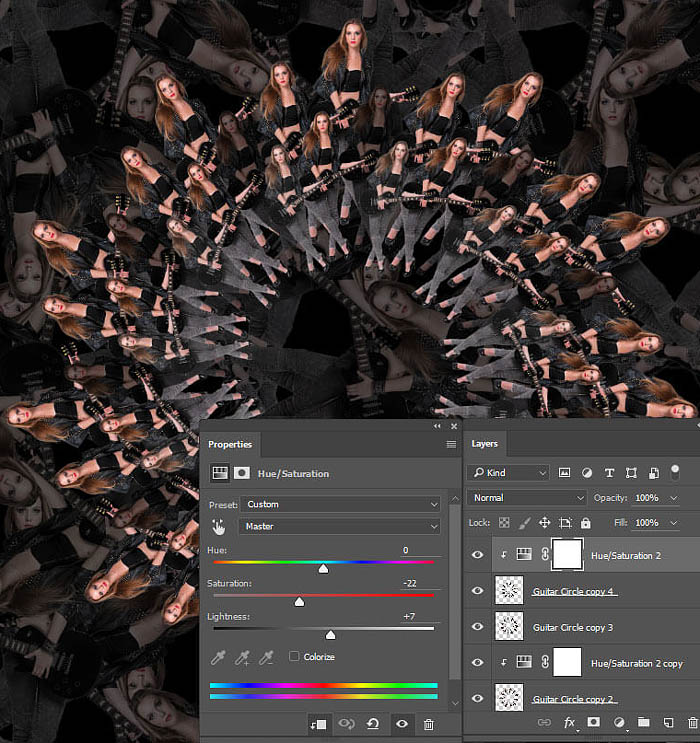Toggle mask link on Hue/Saturation 2
This screenshot has width=700, height=743.
tap(545, 554)
